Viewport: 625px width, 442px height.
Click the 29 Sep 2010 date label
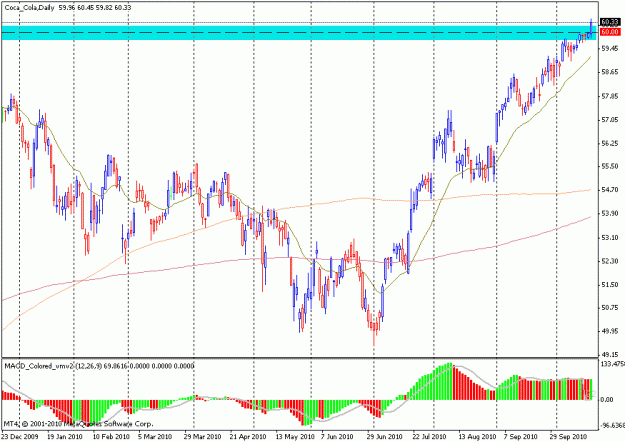pyautogui.click(x=568, y=437)
